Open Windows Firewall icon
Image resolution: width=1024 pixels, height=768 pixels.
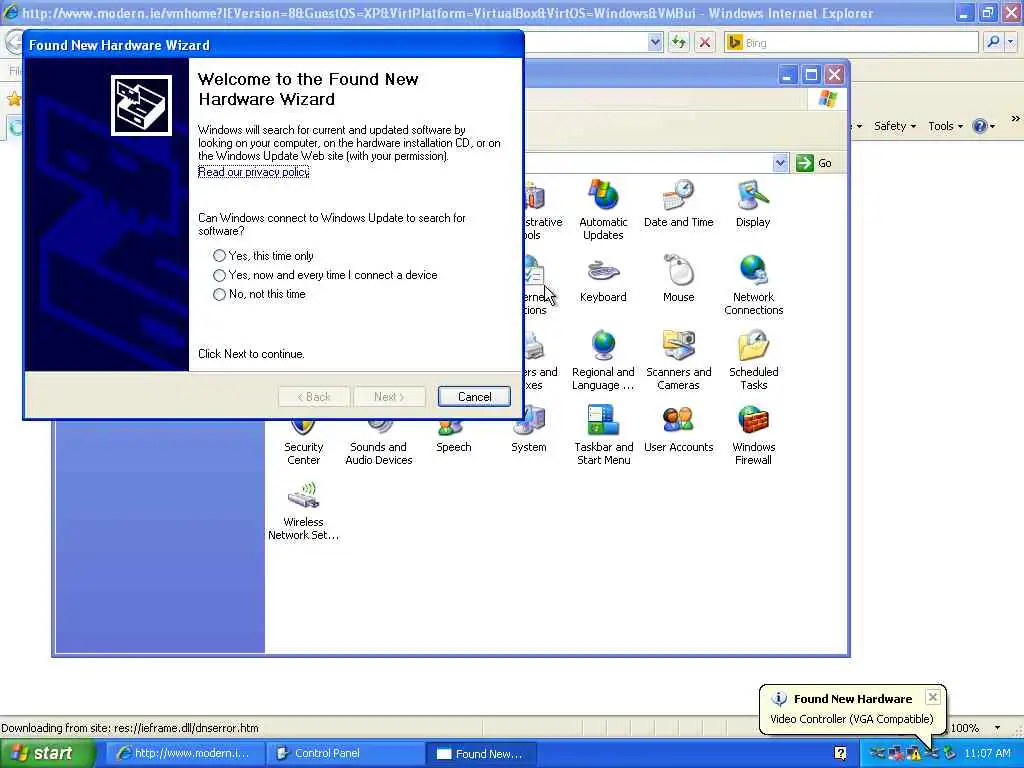point(753,435)
